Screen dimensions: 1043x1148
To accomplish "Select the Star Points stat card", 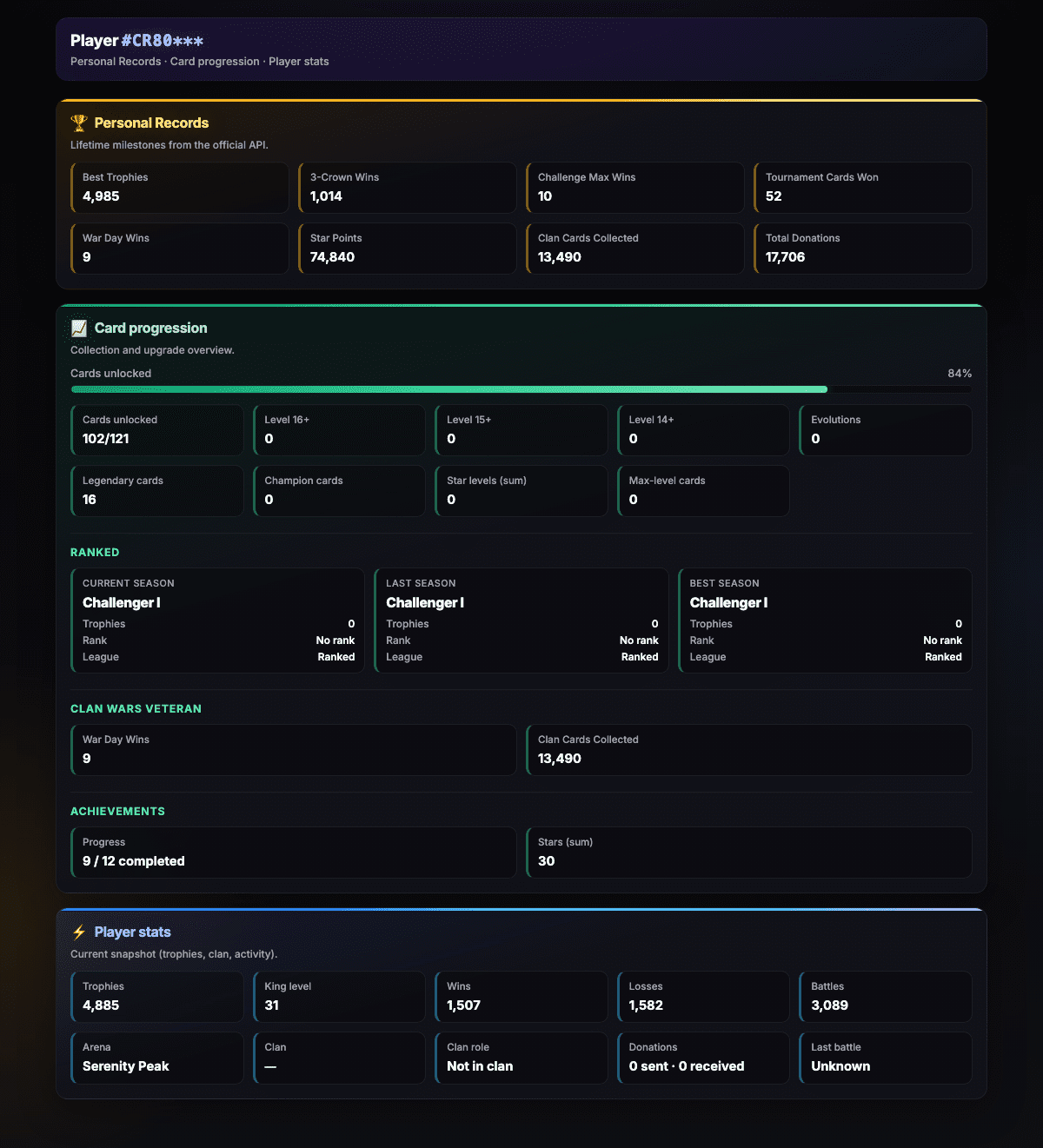I will coord(408,249).
